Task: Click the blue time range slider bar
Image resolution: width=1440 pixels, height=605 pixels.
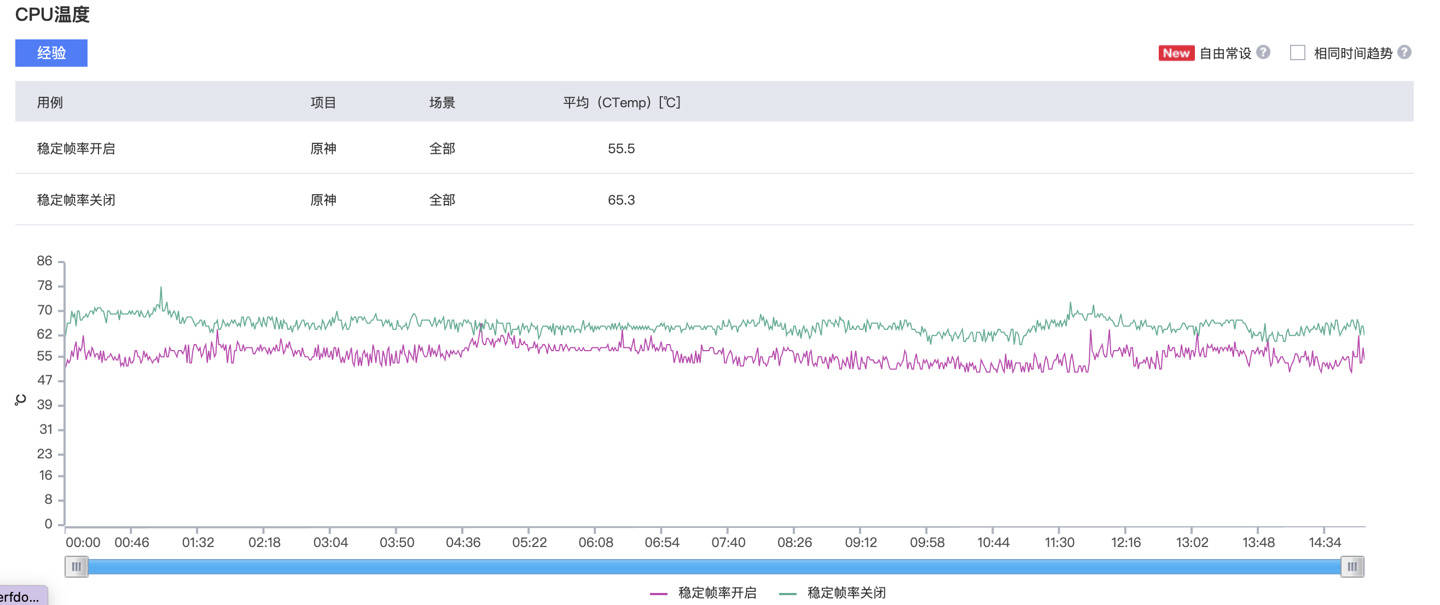Action: click(x=714, y=566)
